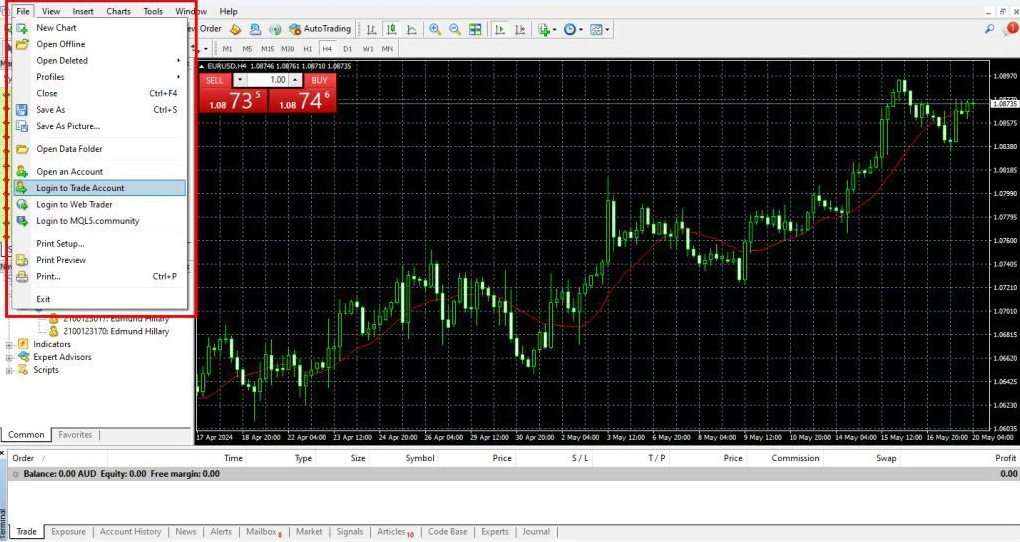Select Open Data Folder menu entry
Screen dimensions: 1020x542
pyautogui.click(x=100, y=149)
